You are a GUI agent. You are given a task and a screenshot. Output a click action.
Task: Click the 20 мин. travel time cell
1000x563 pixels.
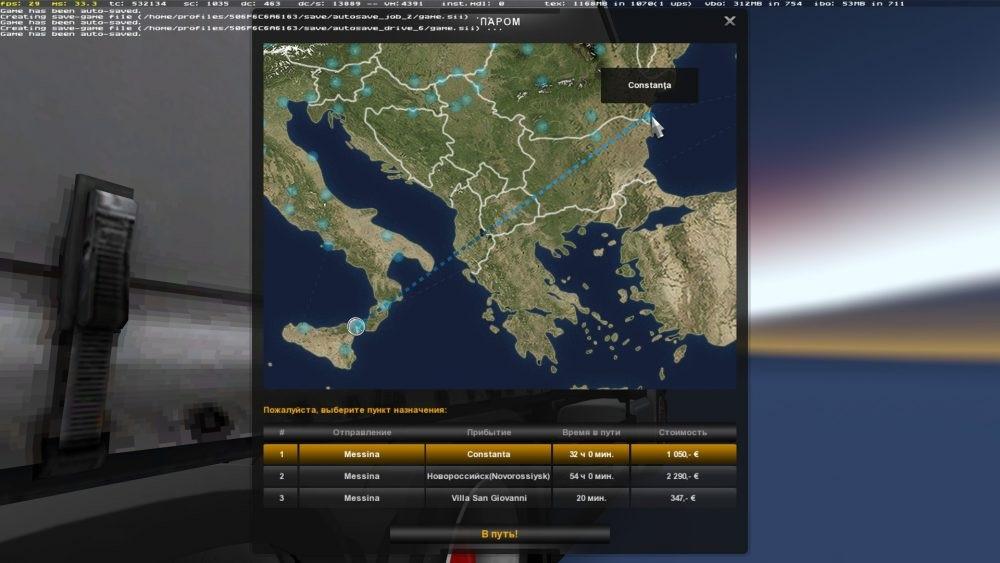[590, 498]
